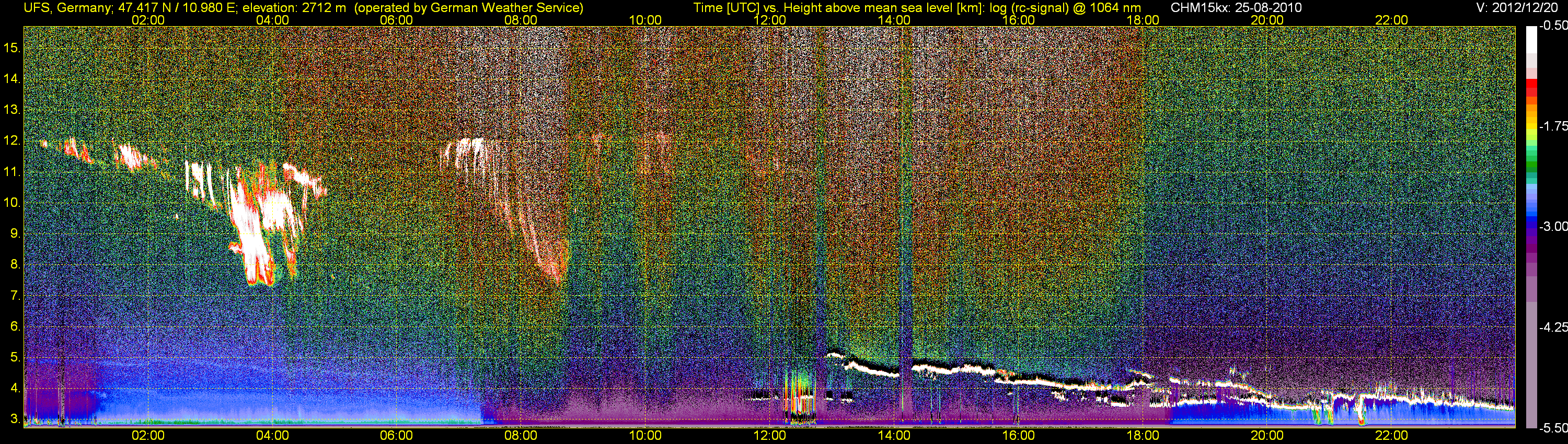Click the 18:00 label on the top time axis
Screen dimensions: 1568x444
click(1143, 20)
